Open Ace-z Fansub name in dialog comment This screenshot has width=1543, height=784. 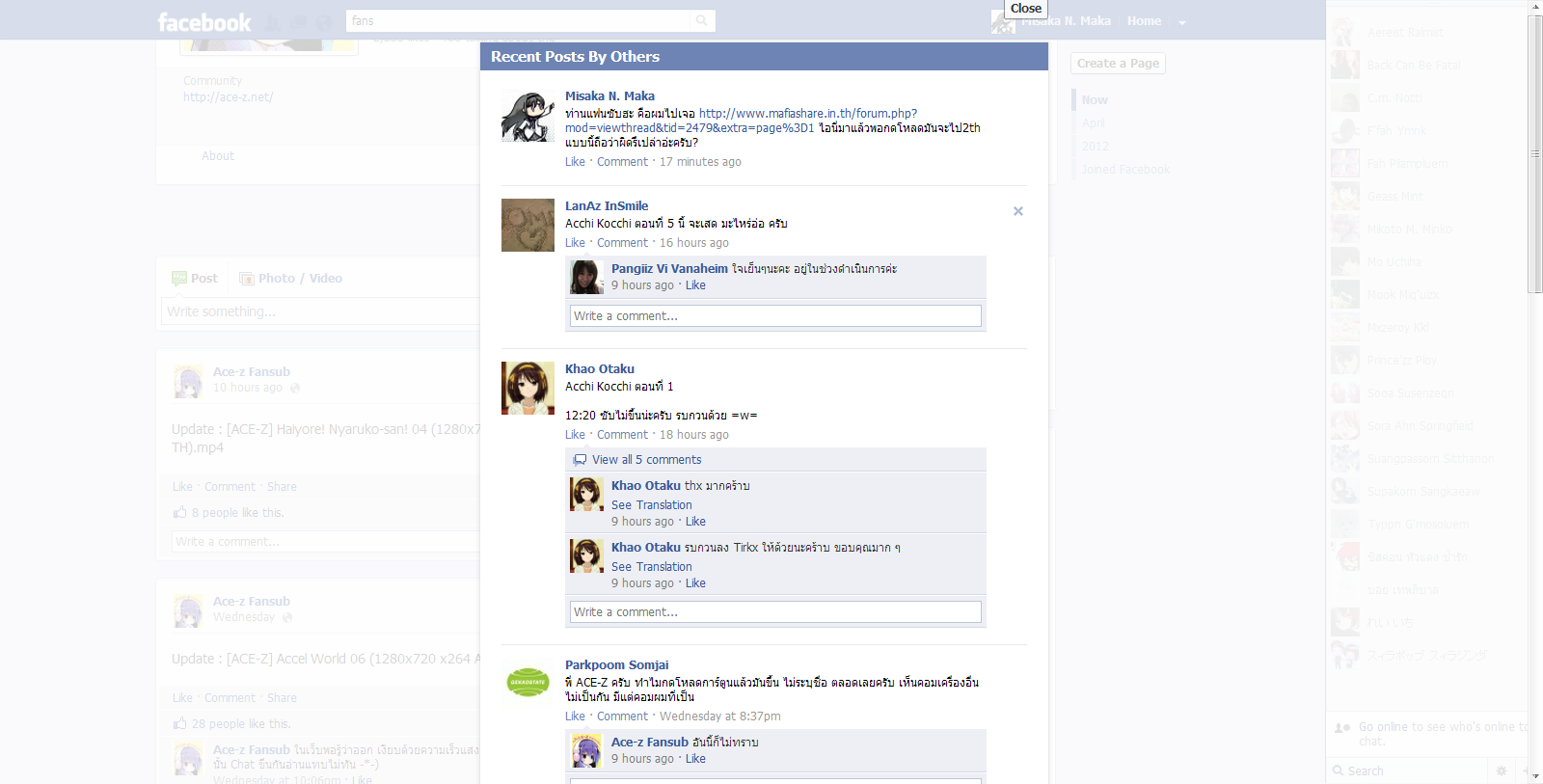(x=650, y=743)
